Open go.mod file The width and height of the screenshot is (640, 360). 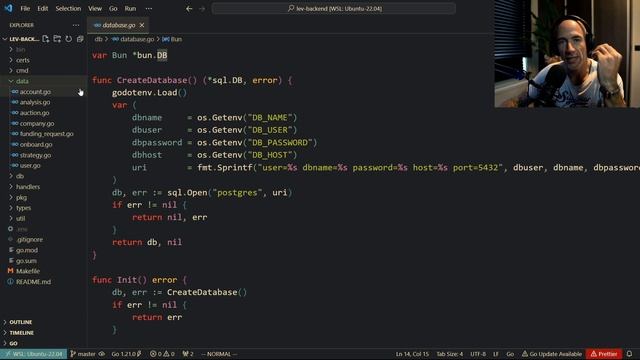27,250
